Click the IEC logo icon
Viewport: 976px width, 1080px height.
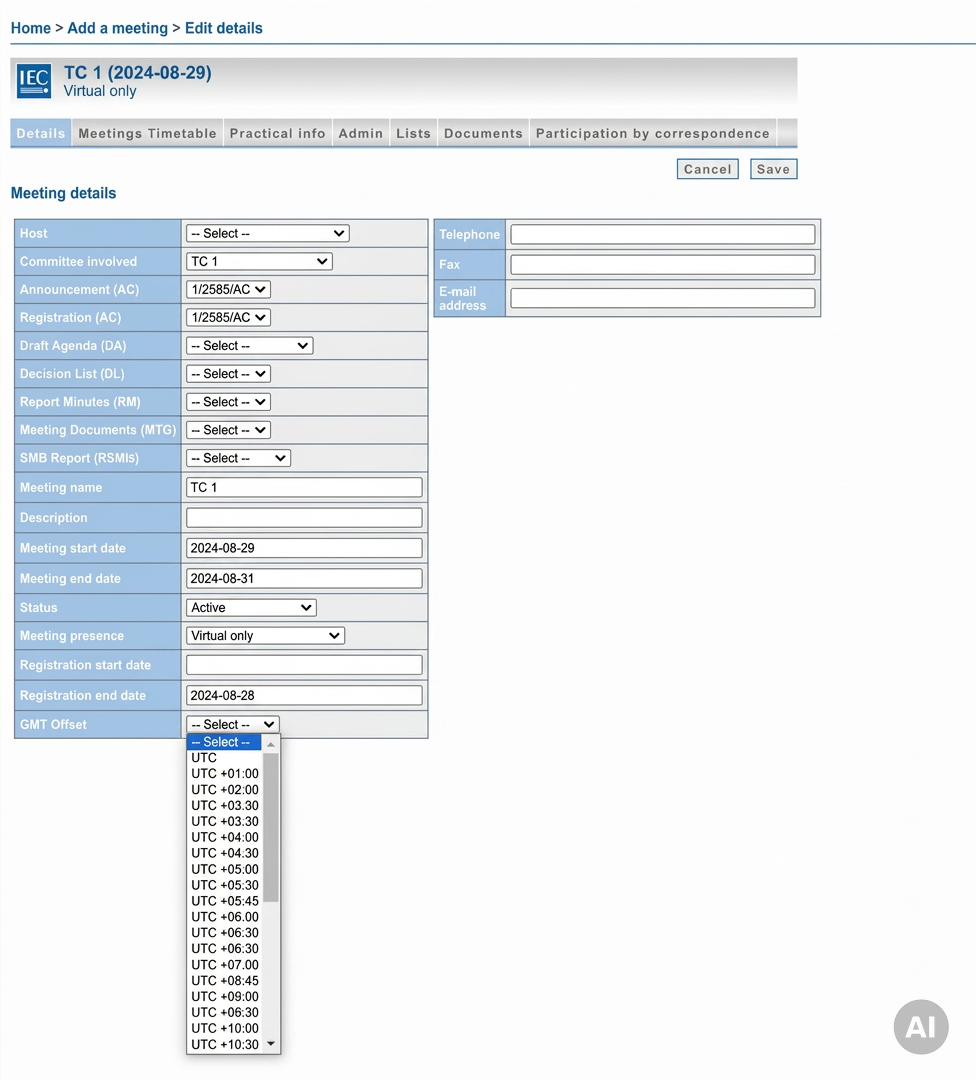pyautogui.click(x=34, y=81)
